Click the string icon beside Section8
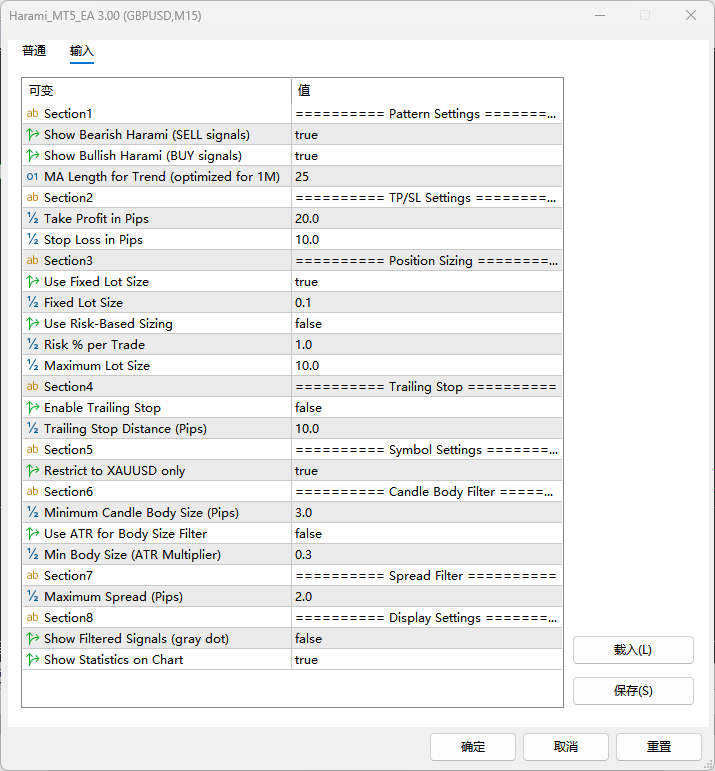The height and width of the screenshot is (771, 715). pyautogui.click(x=33, y=618)
